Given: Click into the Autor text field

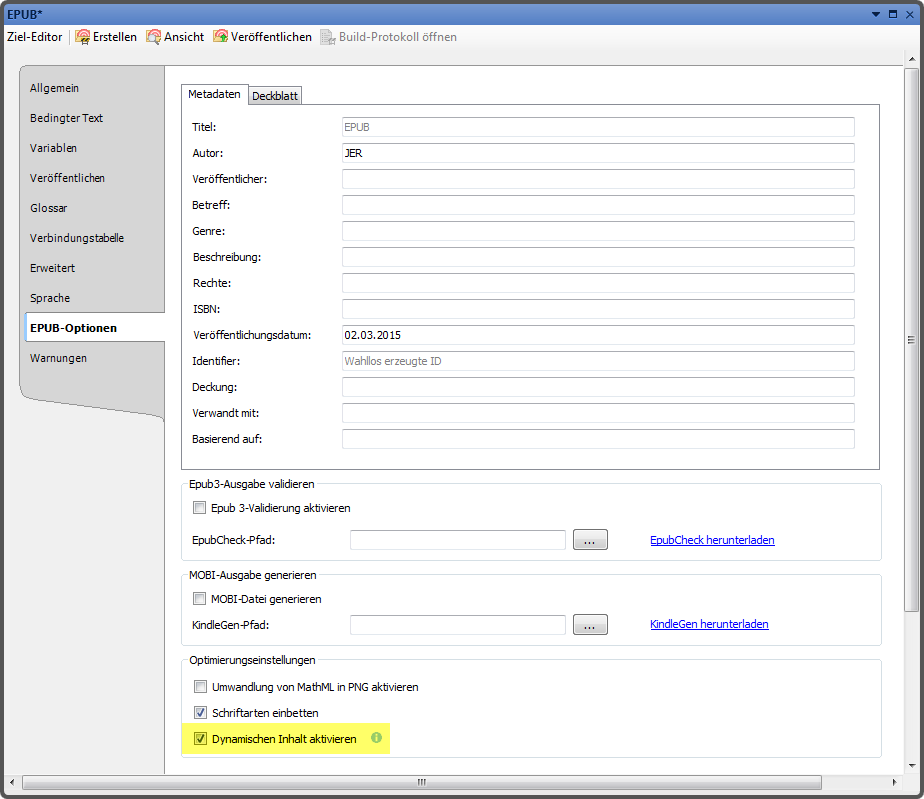Looking at the screenshot, I should [598, 153].
